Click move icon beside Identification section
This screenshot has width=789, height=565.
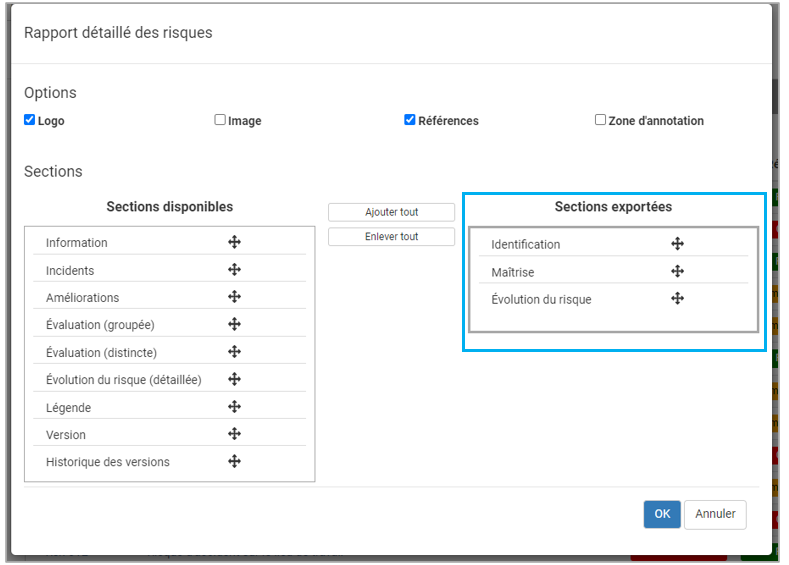point(677,244)
